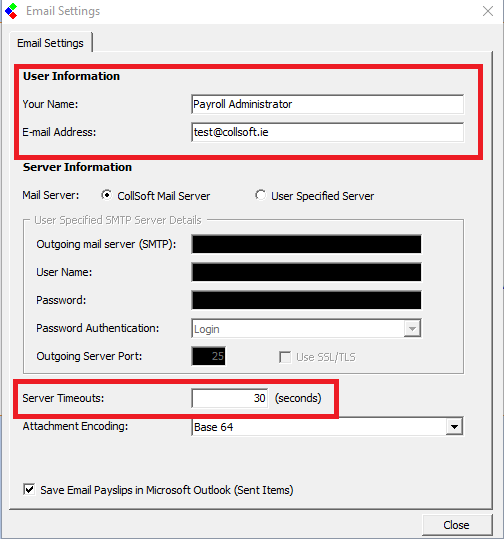The height and width of the screenshot is (539, 504).
Task: Click the Close button
Action: (457, 525)
